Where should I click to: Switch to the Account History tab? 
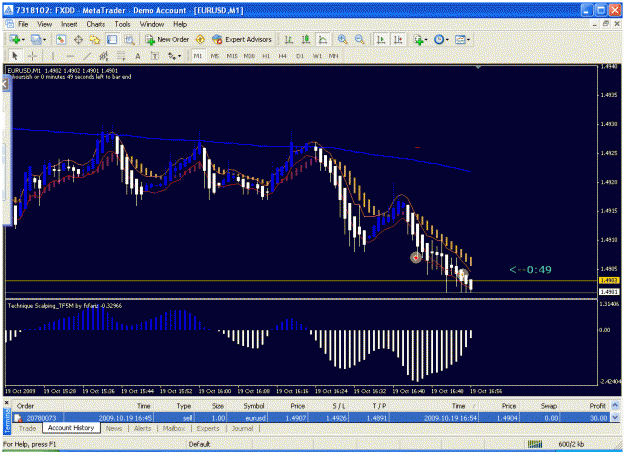[x=71, y=428]
